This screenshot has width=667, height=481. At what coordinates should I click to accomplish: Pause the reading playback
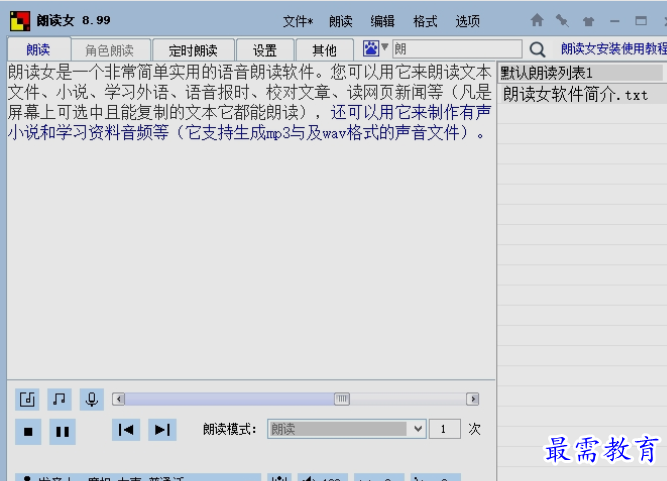(x=63, y=432)
